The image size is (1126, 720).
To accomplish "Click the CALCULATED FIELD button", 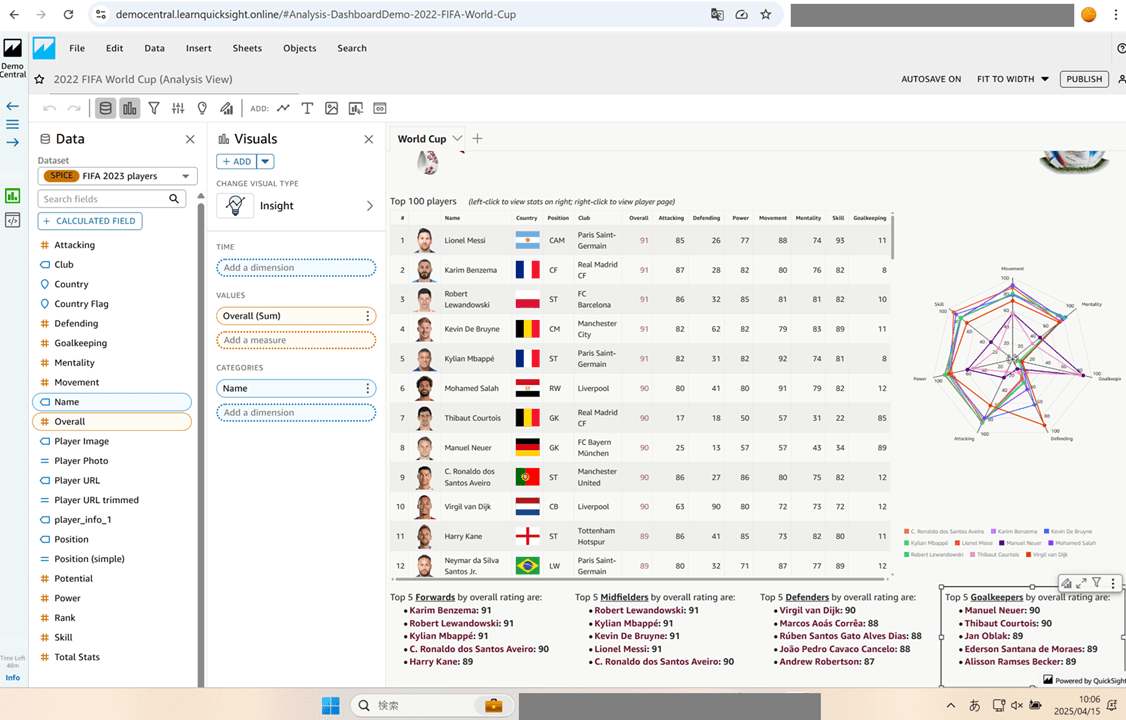I will coord(90,221).
